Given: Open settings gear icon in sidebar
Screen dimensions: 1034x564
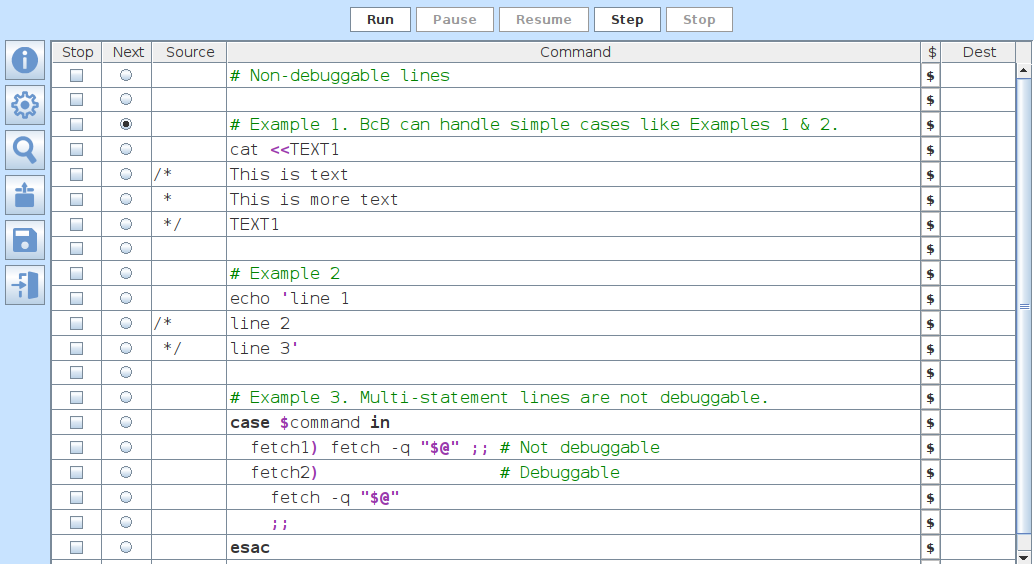Looking at the screenshot, I should [25, 105].
